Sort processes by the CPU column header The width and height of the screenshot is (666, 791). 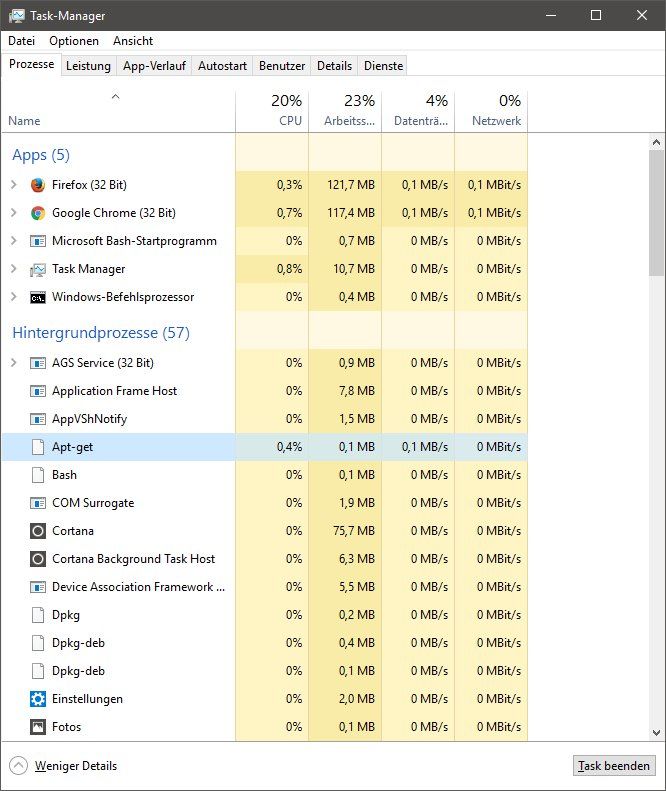272,109
